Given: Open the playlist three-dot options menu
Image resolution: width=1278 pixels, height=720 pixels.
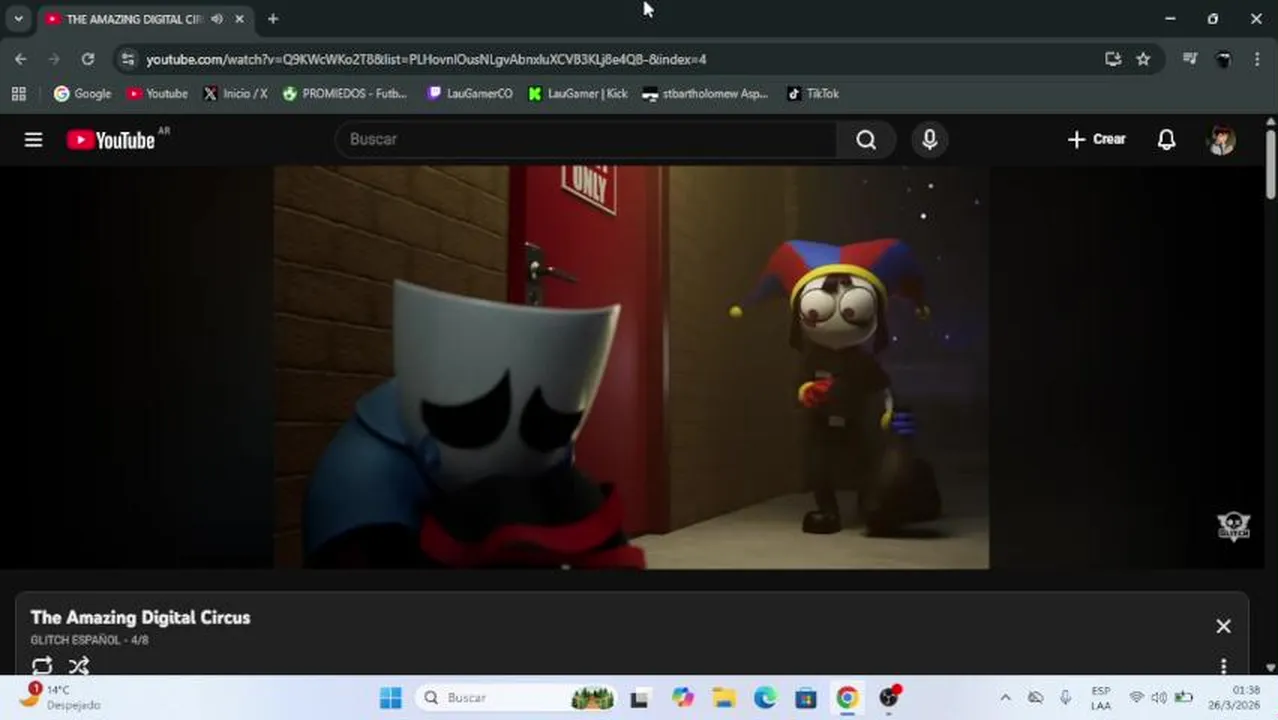Looking at the screenshot, I should click(1223, 666).
